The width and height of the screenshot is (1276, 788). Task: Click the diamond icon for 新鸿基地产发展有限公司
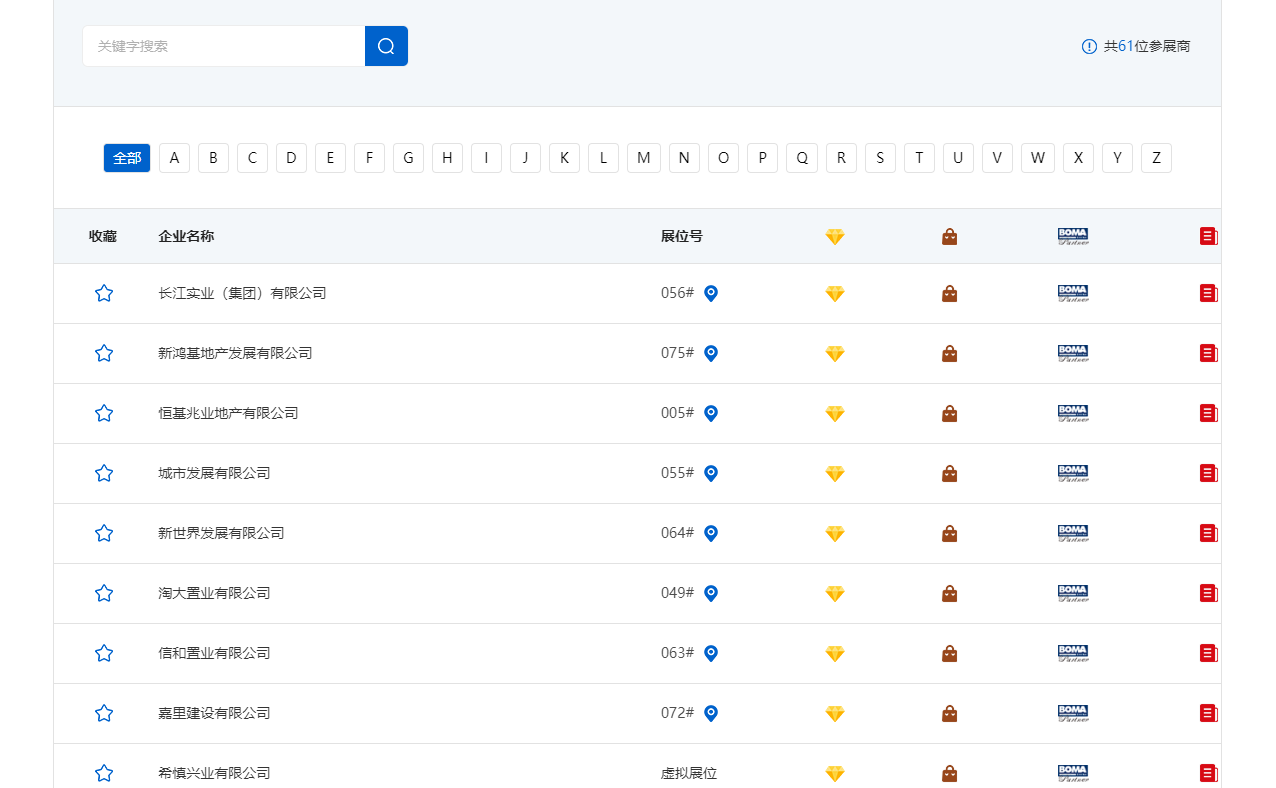pyautogui.click(x=835, y=353)
